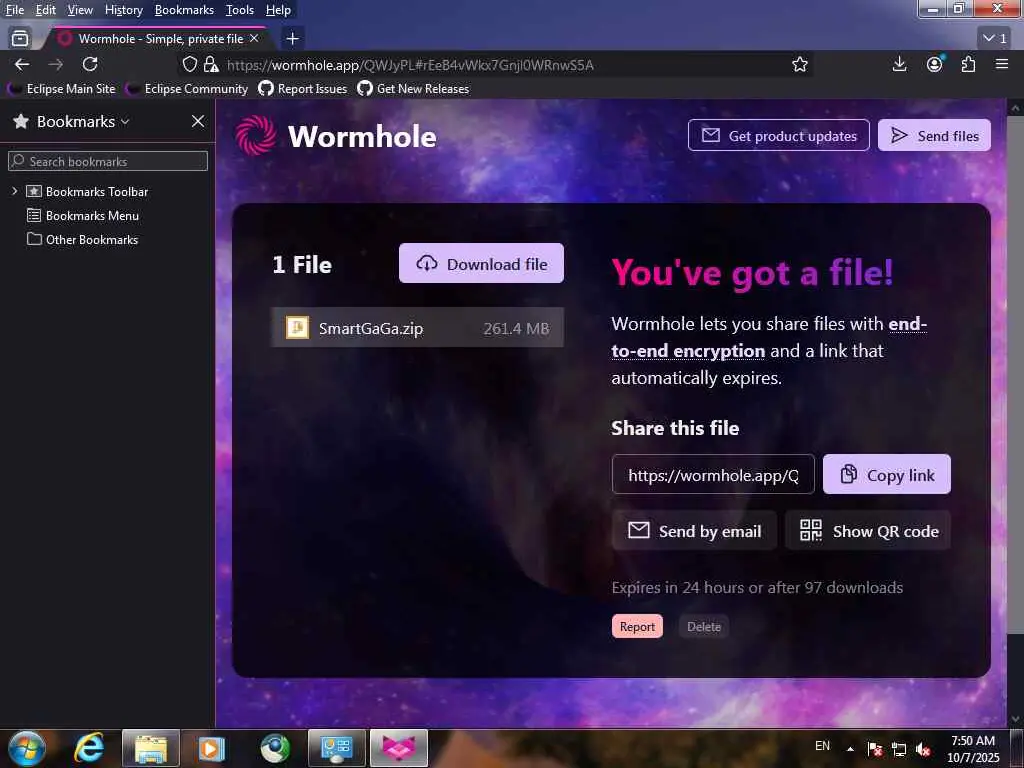Click the Delete button

click(704, 626)
